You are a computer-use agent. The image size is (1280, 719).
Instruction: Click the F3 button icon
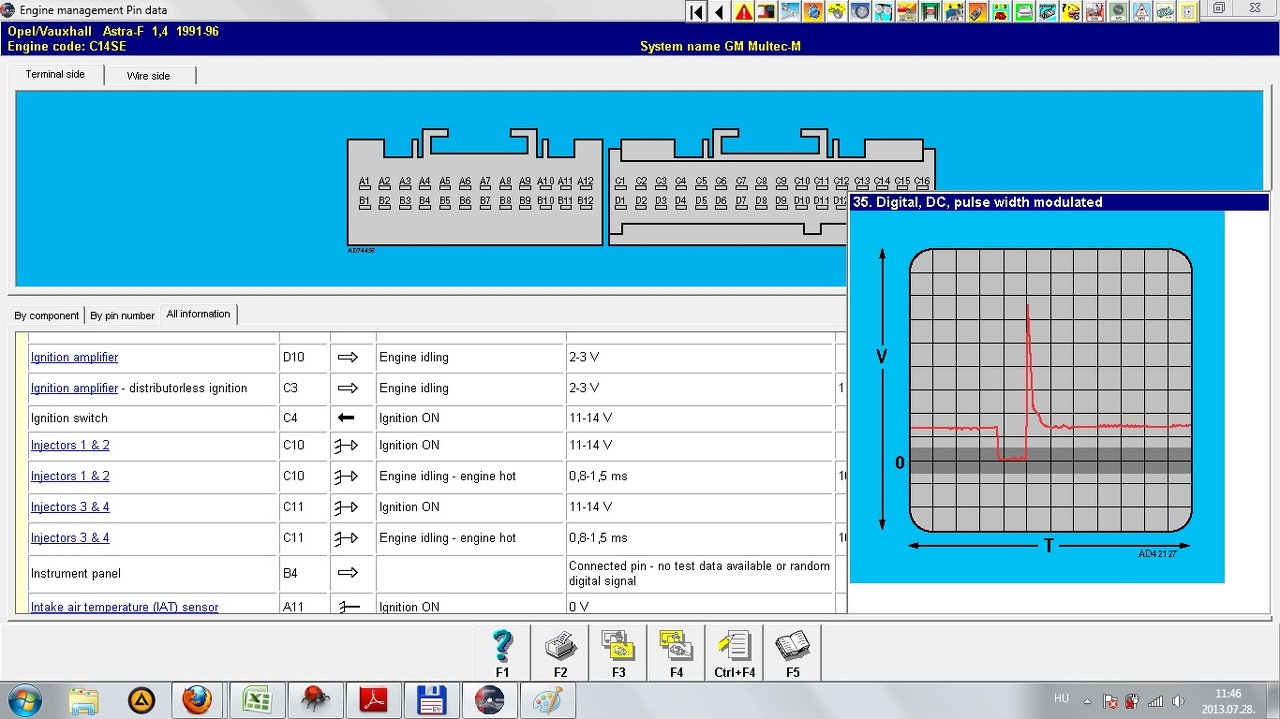coord(618,653)
